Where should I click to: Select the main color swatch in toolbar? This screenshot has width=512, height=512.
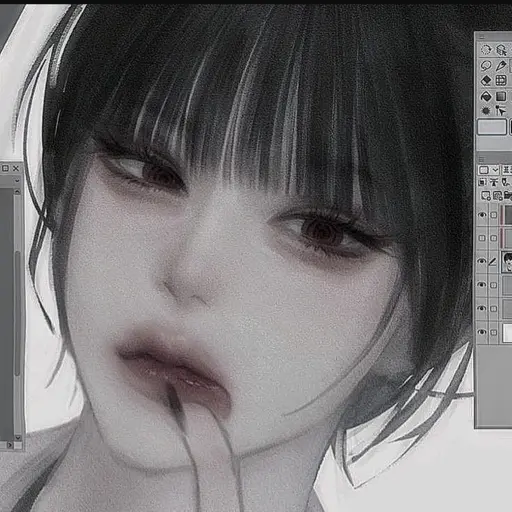tap(492, 127)
